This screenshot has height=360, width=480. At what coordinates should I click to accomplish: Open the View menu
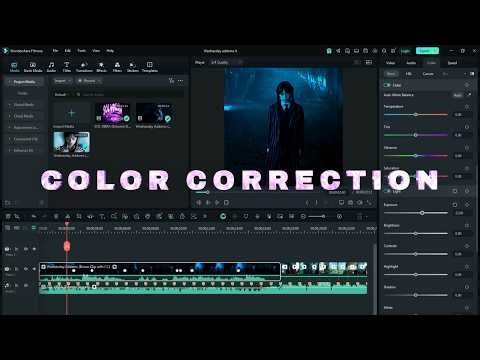point(96,51)
